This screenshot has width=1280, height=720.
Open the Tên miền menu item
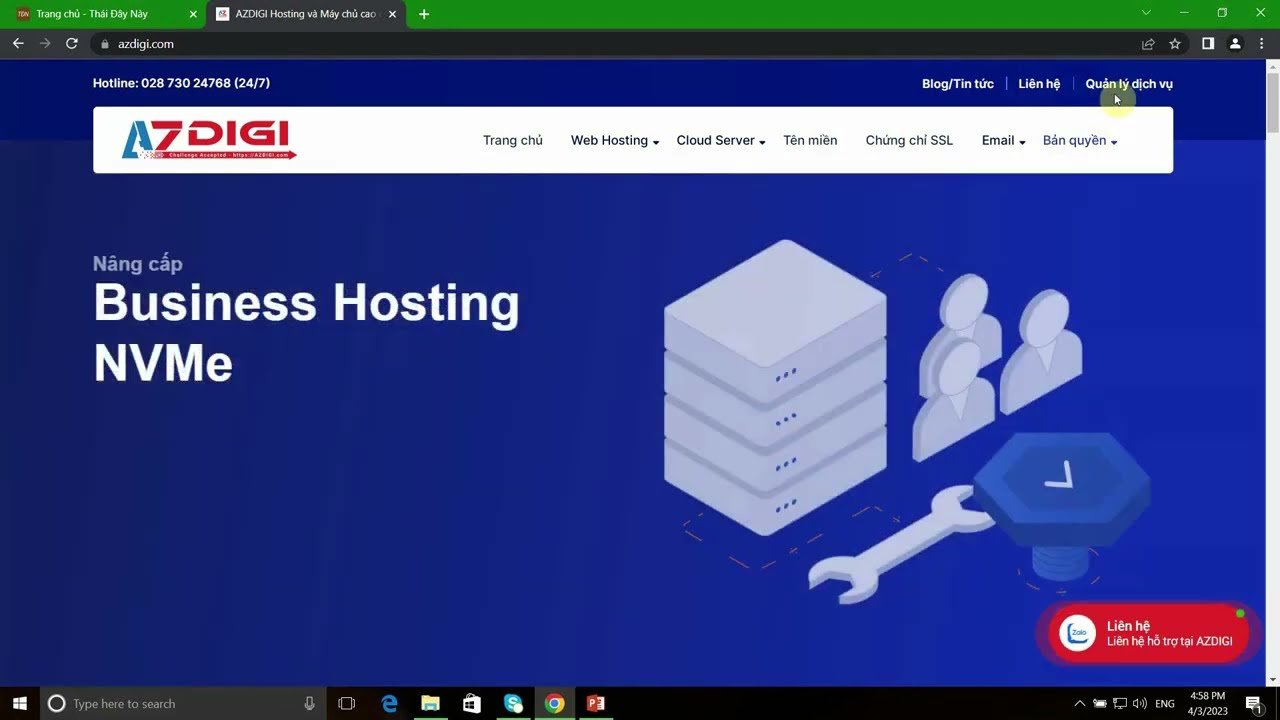click(x=810, y=140)
